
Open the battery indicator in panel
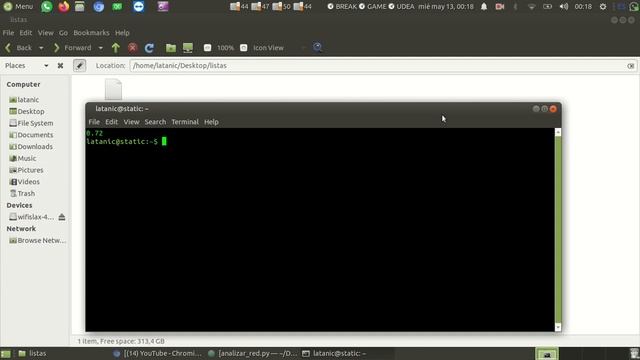[548, 7]
